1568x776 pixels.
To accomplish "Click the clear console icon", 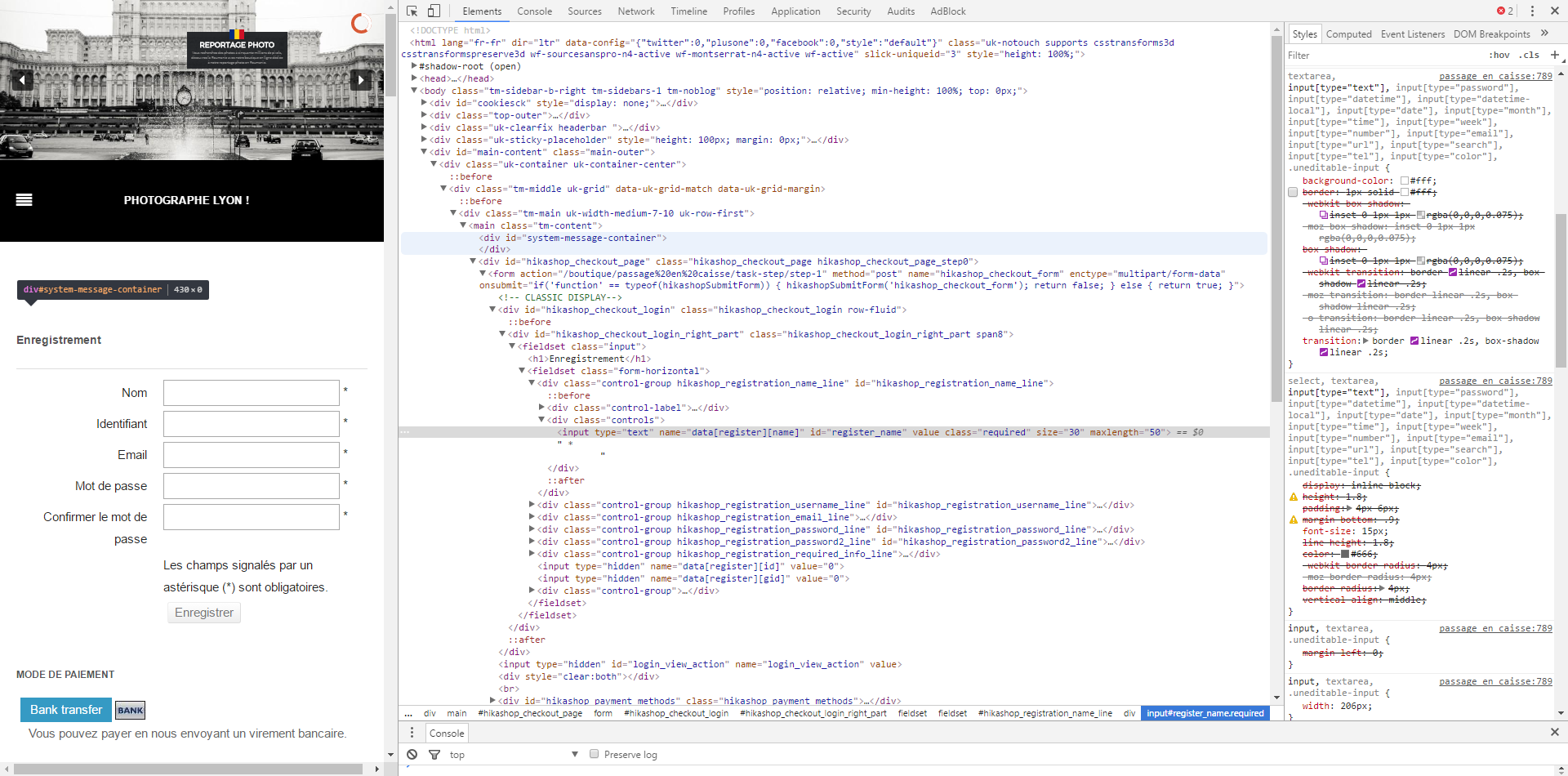I will (412, 755).
